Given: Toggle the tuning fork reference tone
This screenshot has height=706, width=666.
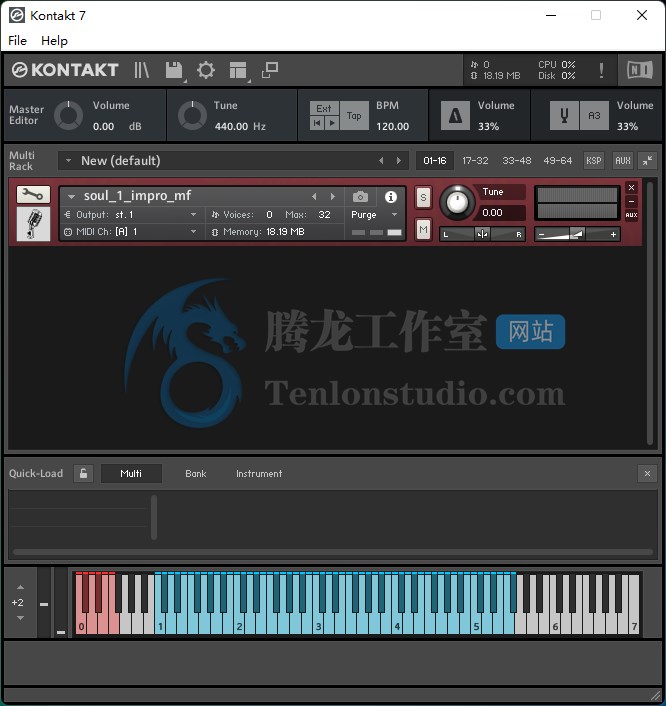Looking at the screenshot, I should [564, 116].
